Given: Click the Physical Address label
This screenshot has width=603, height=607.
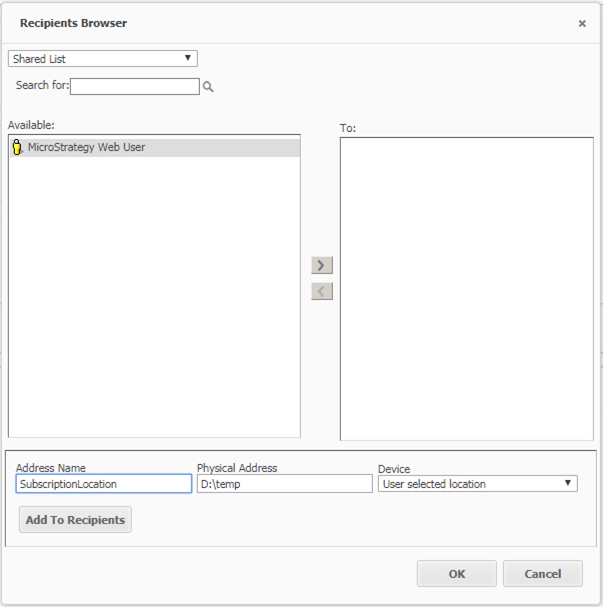Looking at the screenshot, I should 237,468.
